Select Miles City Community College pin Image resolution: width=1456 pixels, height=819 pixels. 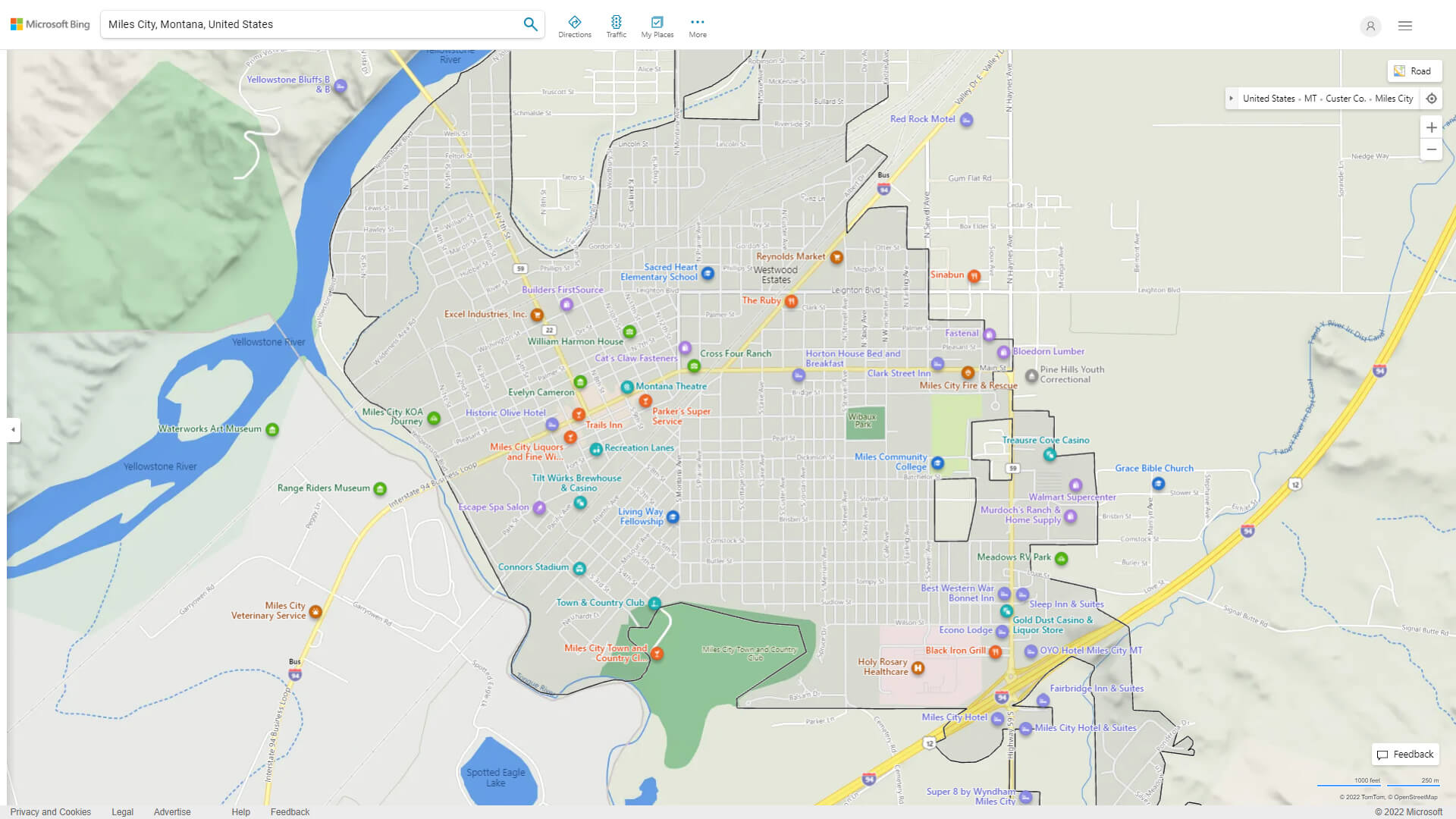tap(937, 463)
